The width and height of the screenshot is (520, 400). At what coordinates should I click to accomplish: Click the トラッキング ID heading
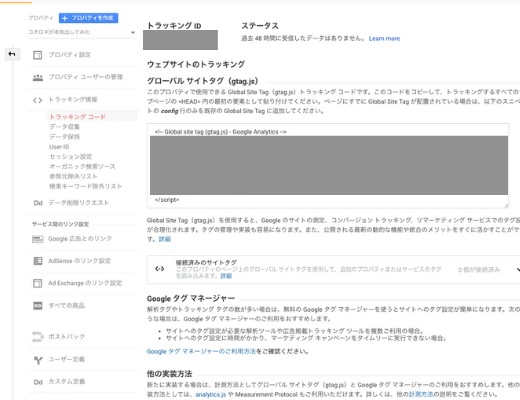click(174, 26)
